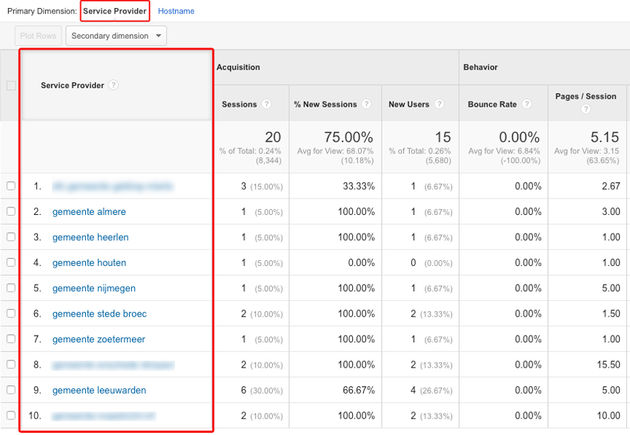The width and height of the screenshot is (630, 435).
Task: Check the checkbox for row 1
Action: pyautogui.click(x=11, y=186)
